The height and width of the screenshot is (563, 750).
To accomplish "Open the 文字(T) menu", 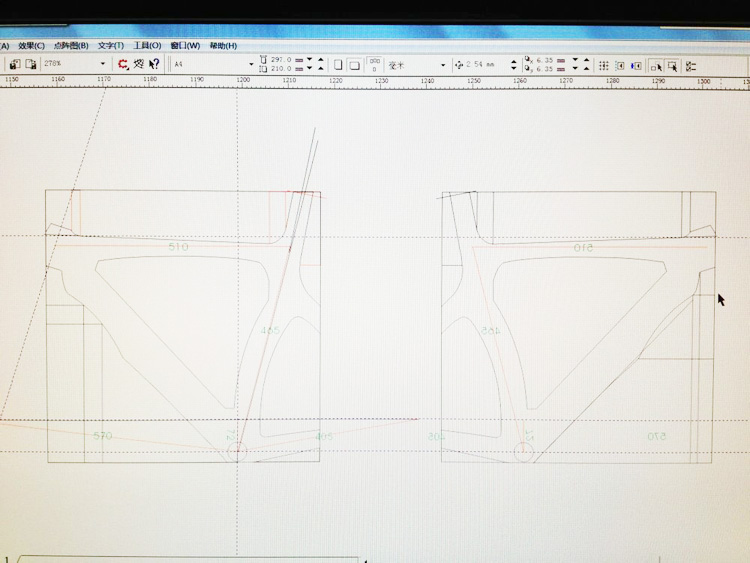I will click(111, 45).
